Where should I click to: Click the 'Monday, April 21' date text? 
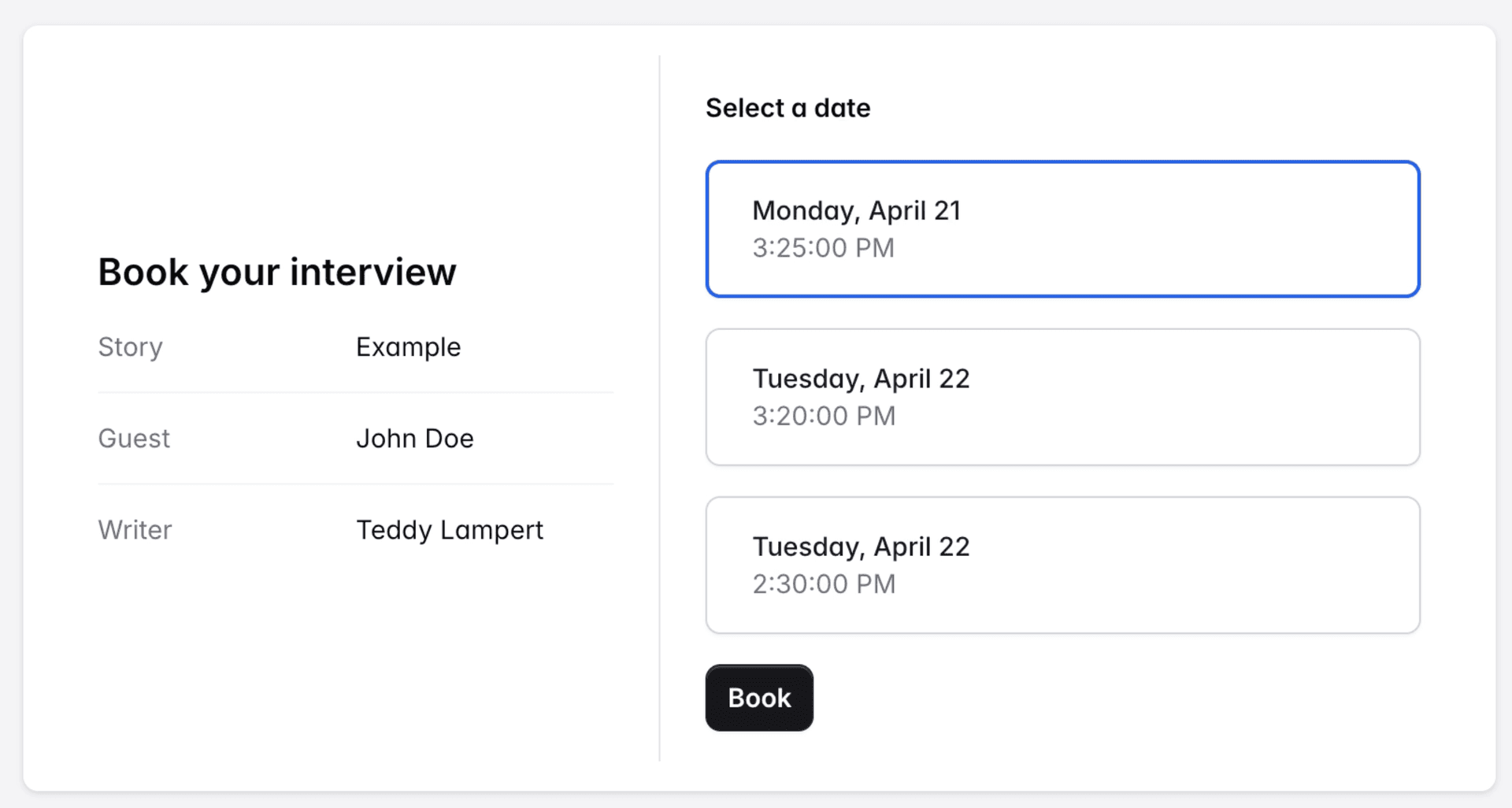(x=856, y=211)
